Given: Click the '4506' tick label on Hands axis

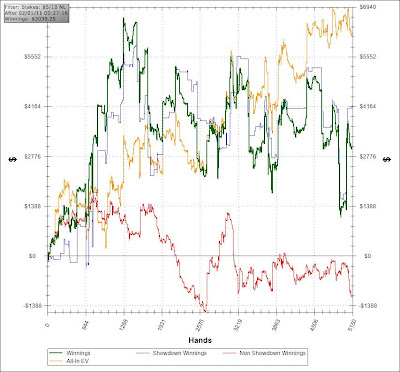Looking at the screenshot, I should [x=314, y=324].
